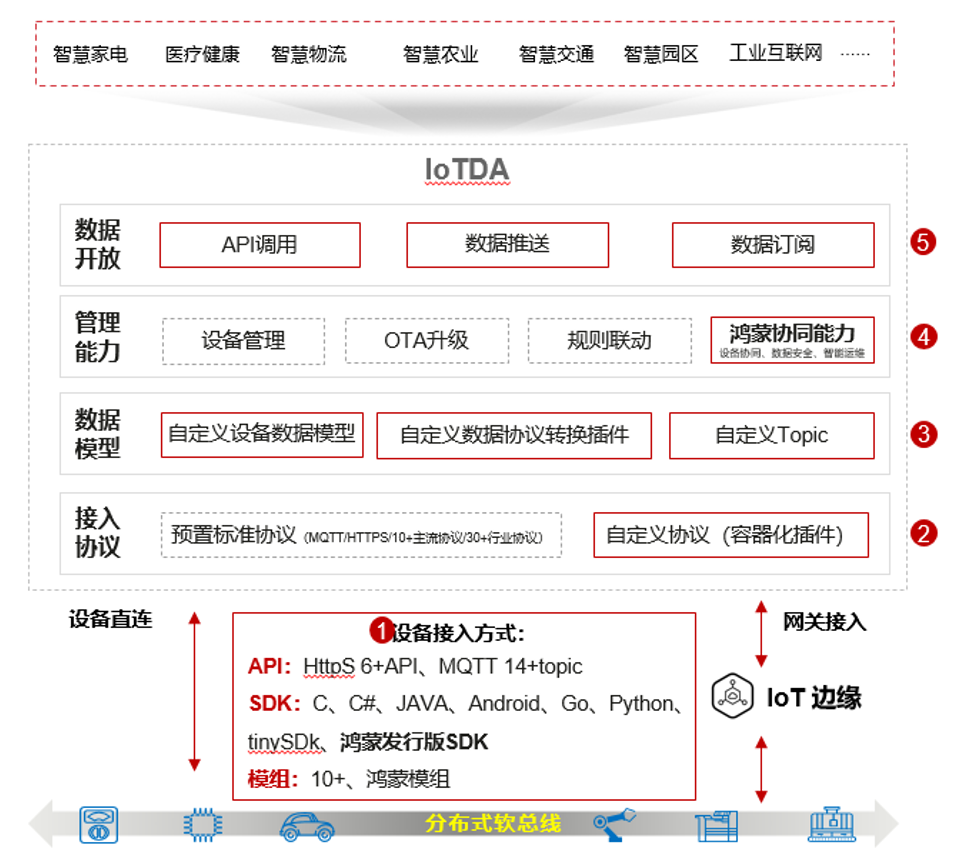This screenshot has width=959, height=867.
Task: Select the 自定义Topic box
Action: 772,435
